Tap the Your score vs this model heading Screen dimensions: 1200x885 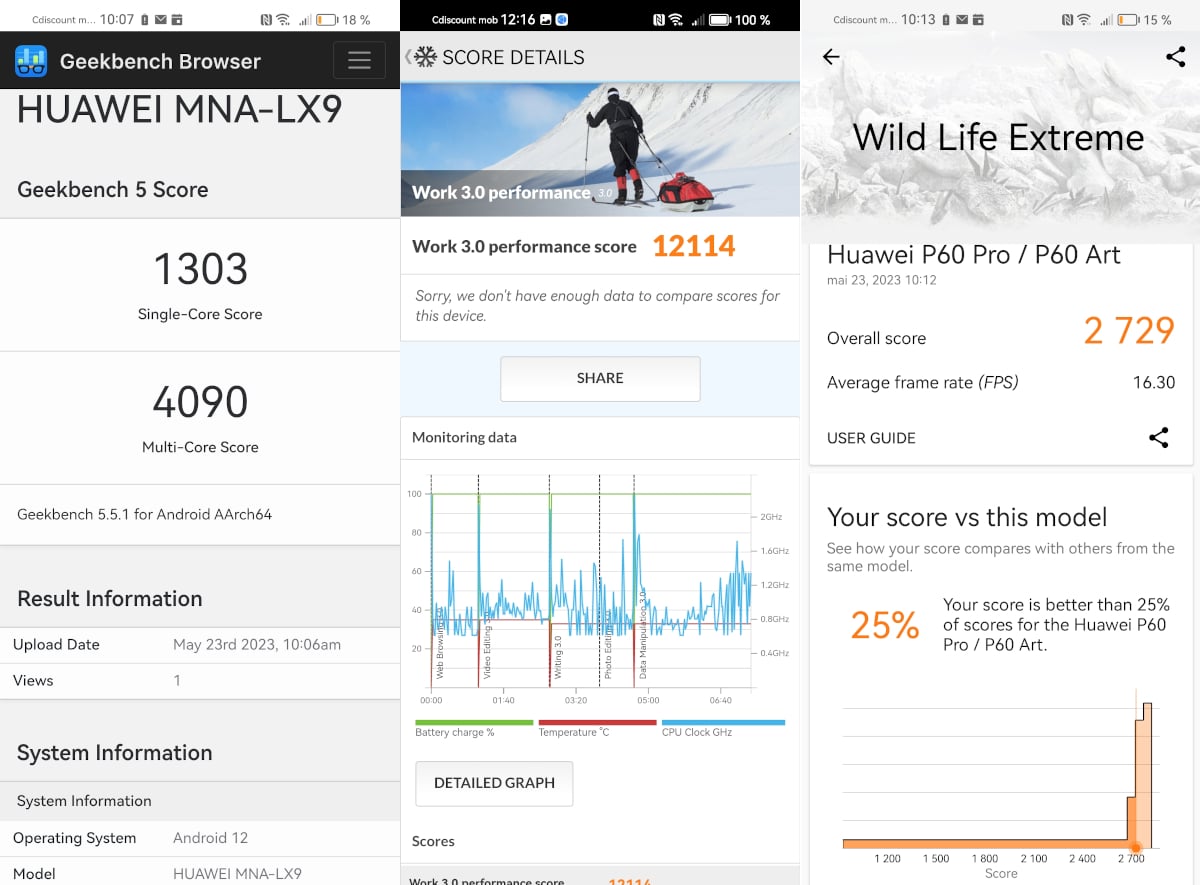[967, 517]
